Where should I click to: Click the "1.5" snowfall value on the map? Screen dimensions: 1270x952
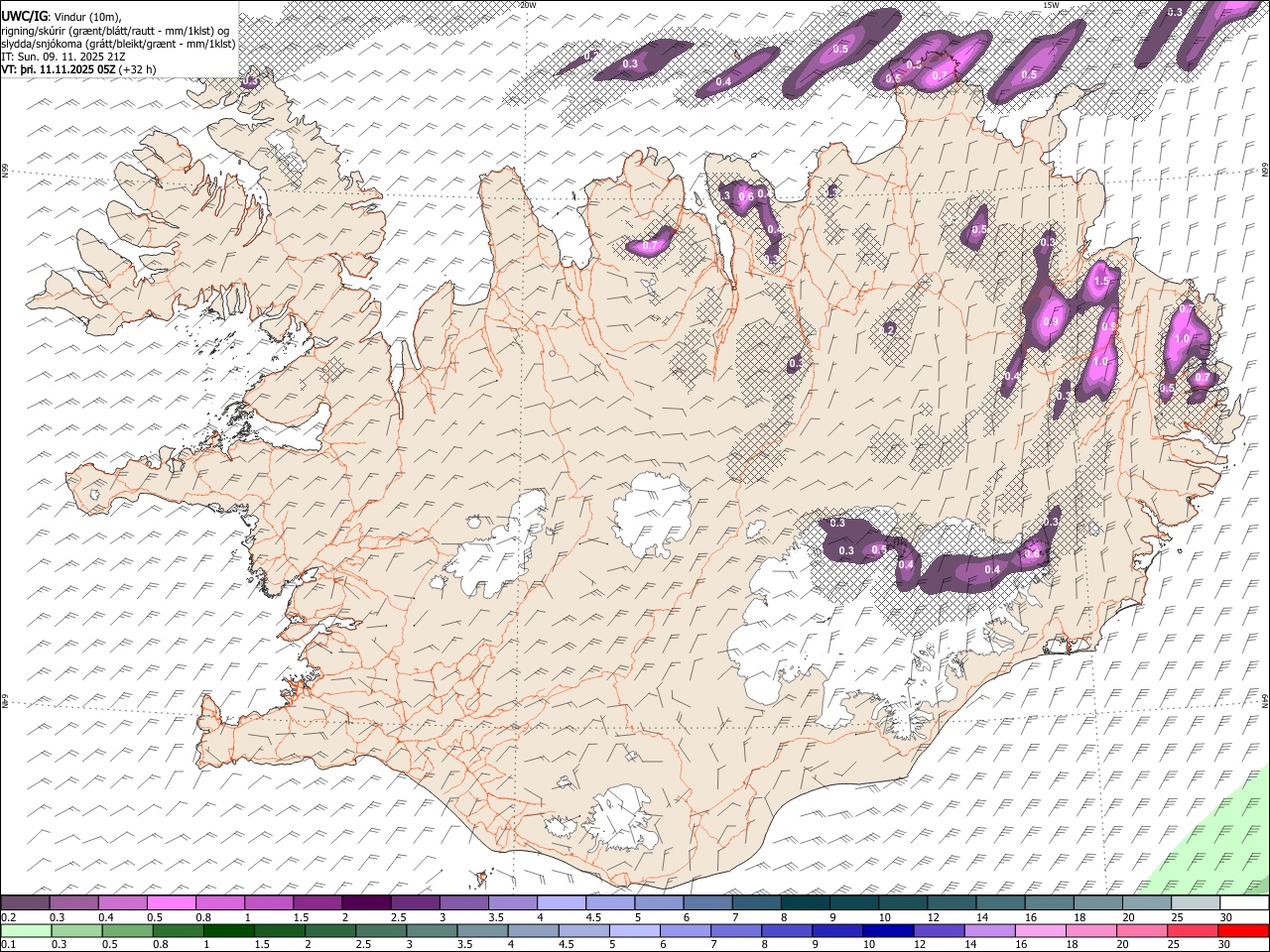click(1100, 282)
